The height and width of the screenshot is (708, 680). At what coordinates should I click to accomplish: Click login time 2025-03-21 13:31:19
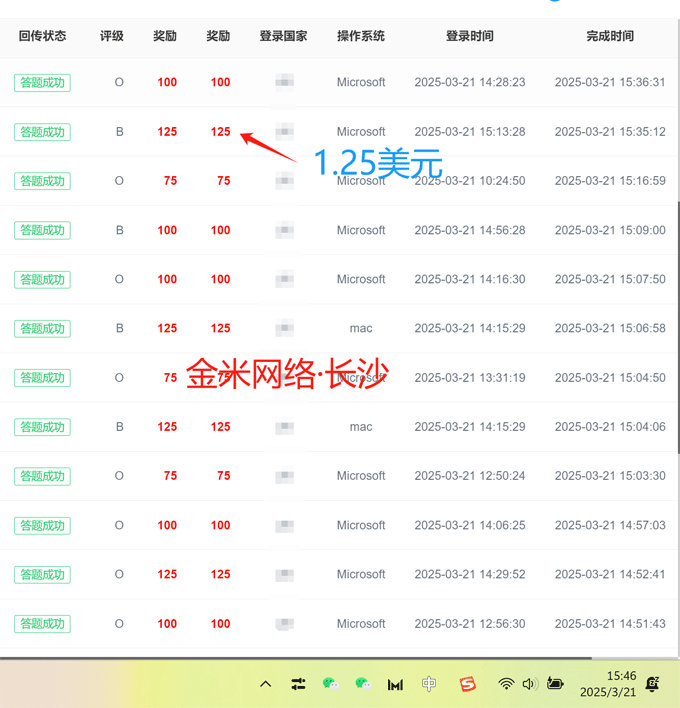pyautogui.click(x=470, y=377)
